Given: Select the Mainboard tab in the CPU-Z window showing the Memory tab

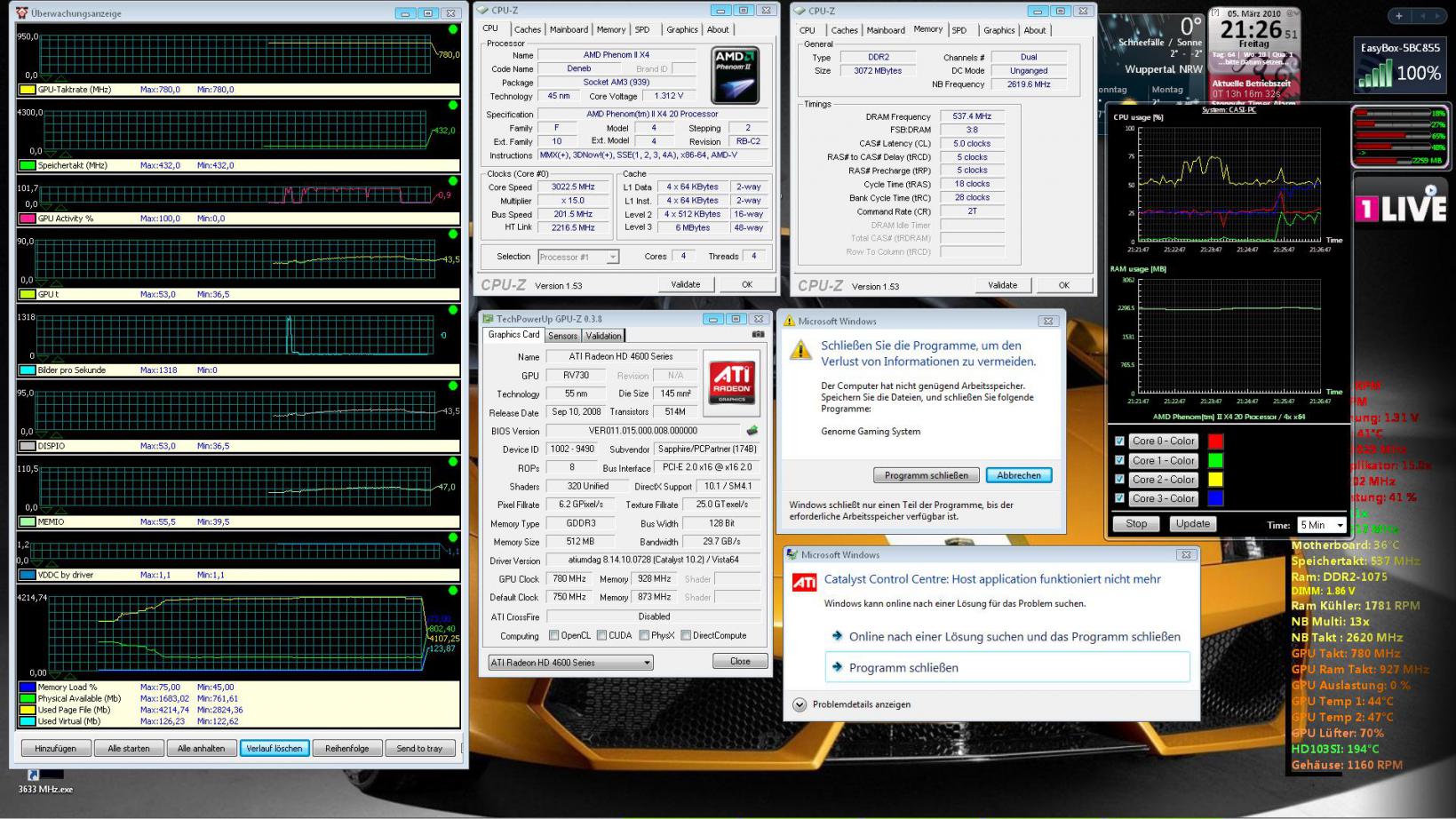Looking at the screenshot, I should pyautogui.click(x=886, y=30).
